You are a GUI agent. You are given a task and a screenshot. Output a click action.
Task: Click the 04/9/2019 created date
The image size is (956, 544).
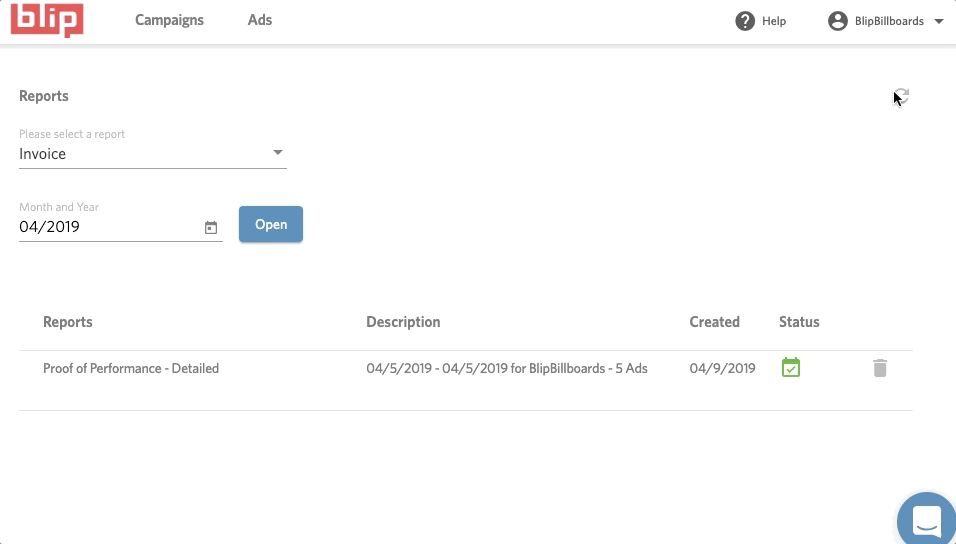[x=722, y=368]
